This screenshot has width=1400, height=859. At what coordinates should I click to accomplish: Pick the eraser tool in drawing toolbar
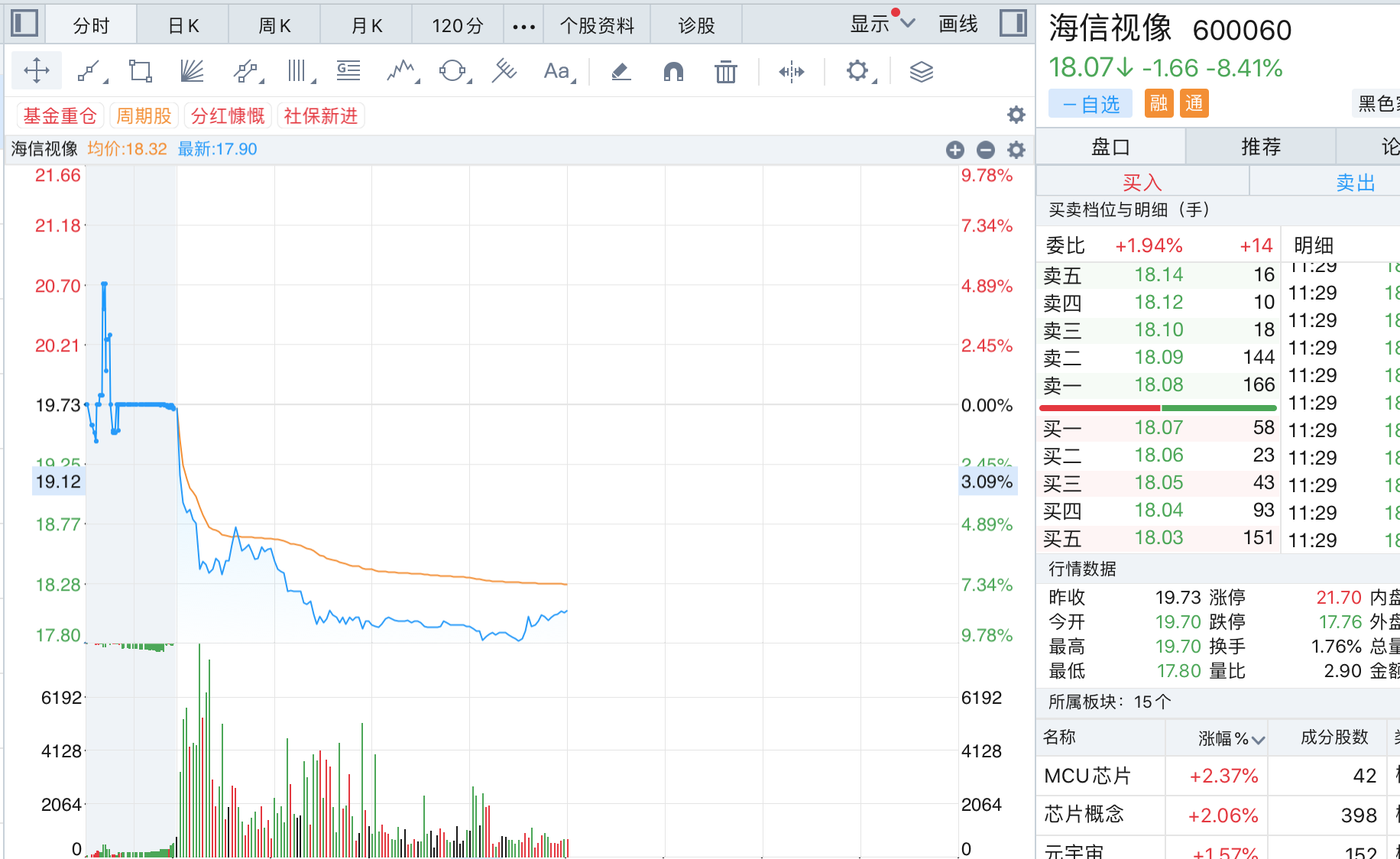(x=621, y=72)
